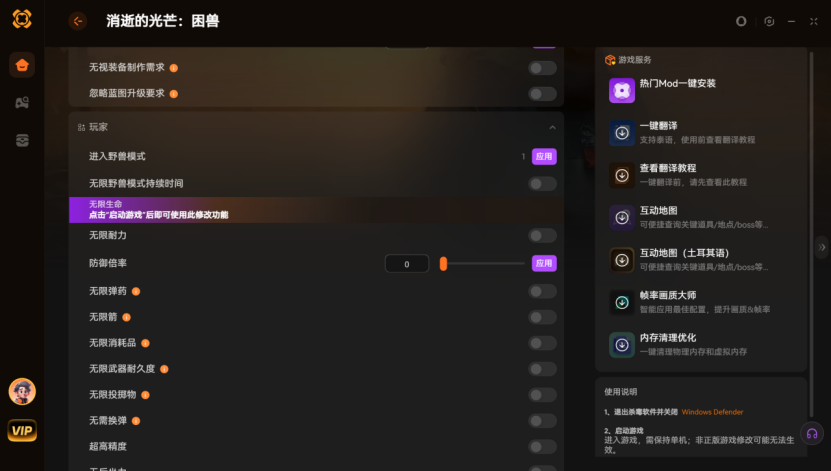This screenshot has width=831, height=471.
Task: Open the Windows Defender link
Action: (712, 412)
